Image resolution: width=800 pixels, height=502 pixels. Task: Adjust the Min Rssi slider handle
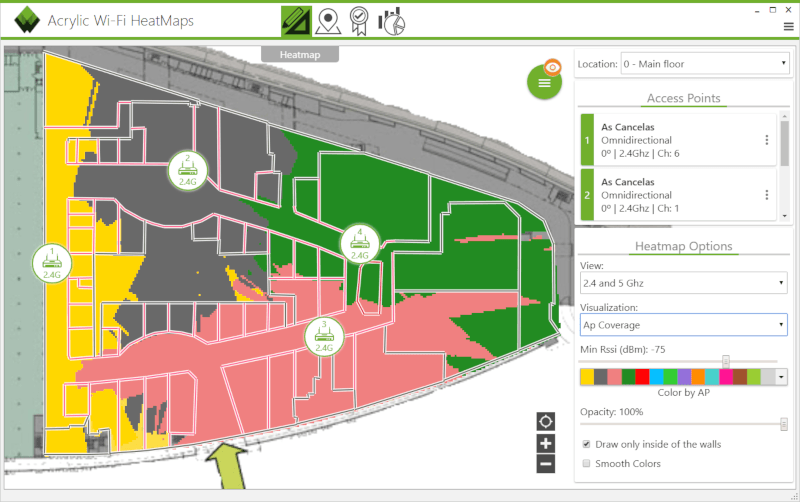[x=726, y=361]
